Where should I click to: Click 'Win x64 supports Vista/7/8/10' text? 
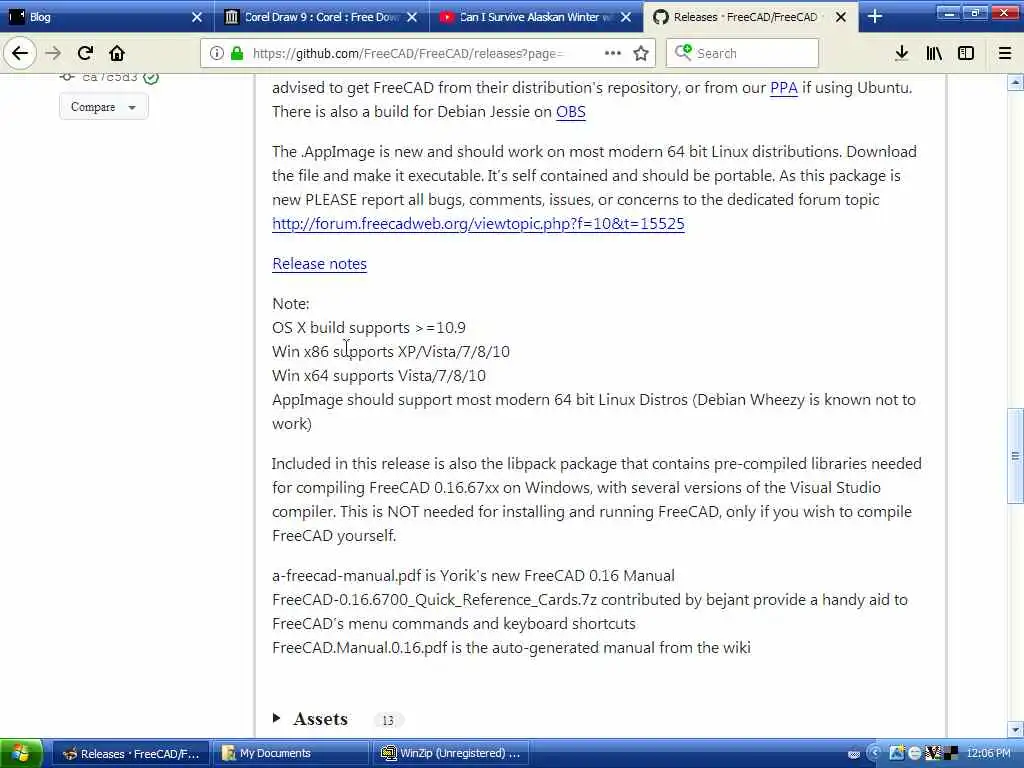click(x=379, y=376)
